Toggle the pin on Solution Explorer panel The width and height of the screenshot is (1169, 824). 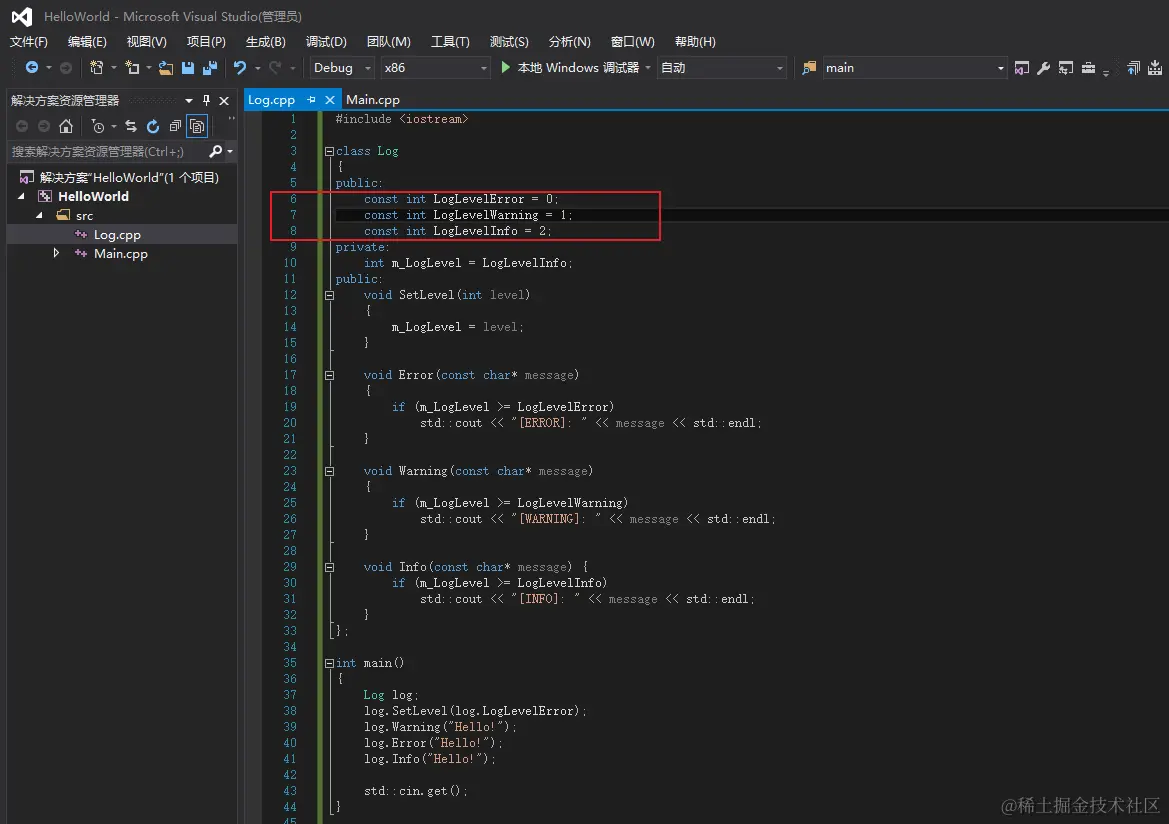point(207,101)
